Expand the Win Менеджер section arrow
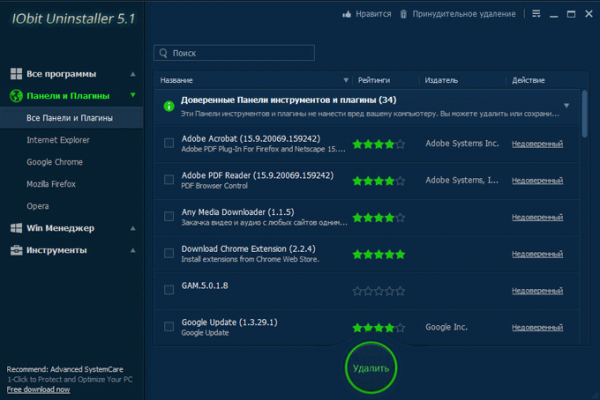This screenshot has width=600, height=400. (x=133, y=229)
